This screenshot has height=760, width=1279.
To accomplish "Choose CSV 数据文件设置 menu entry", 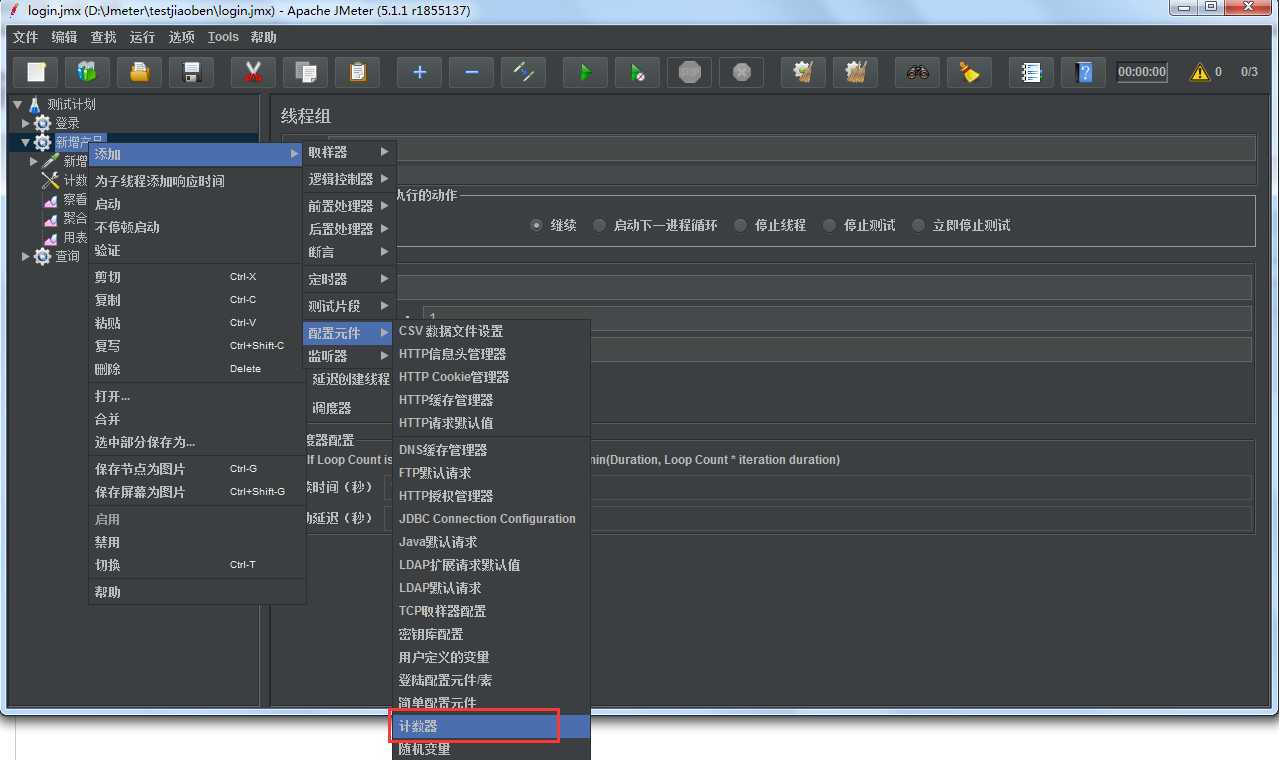I will (x=490, y=331).
